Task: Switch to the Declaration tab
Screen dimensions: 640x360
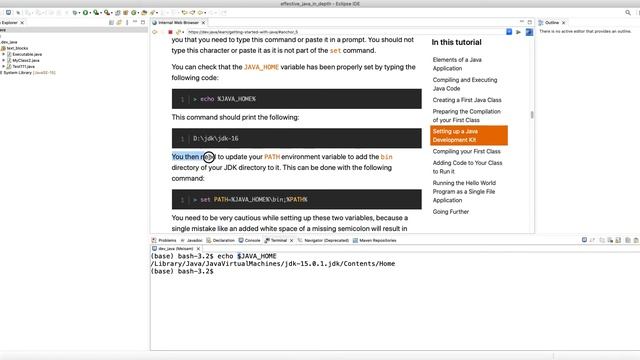Action: pyautogui.click(x=220, y=240)
